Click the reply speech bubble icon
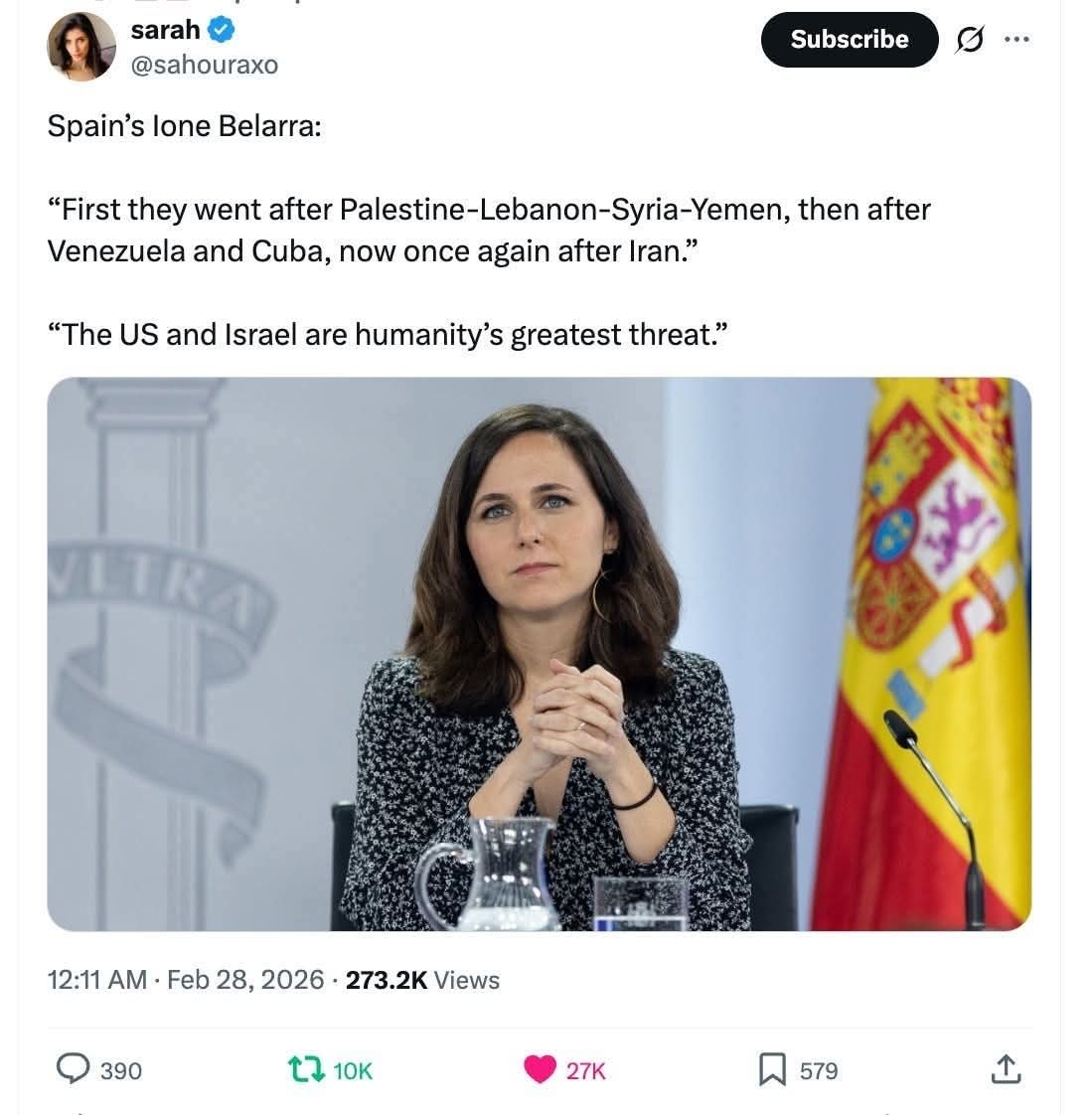The width and height of the screenshot is (1092, 1115). click(73, 1068)
